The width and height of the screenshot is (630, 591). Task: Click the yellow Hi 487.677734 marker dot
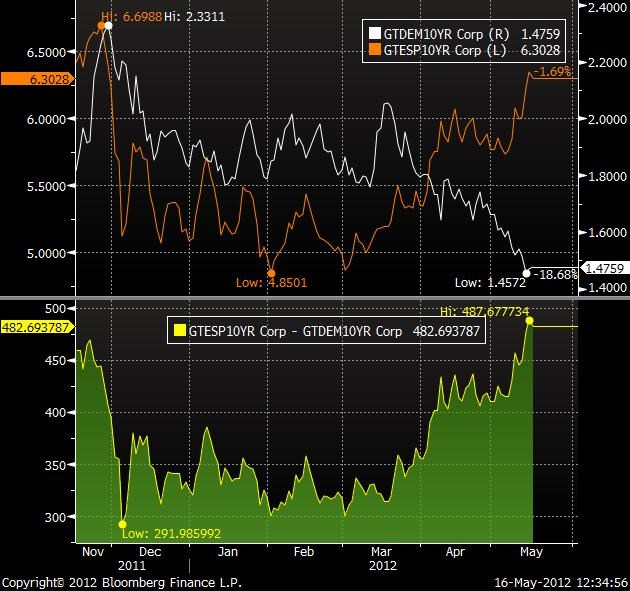click(530, 321)
